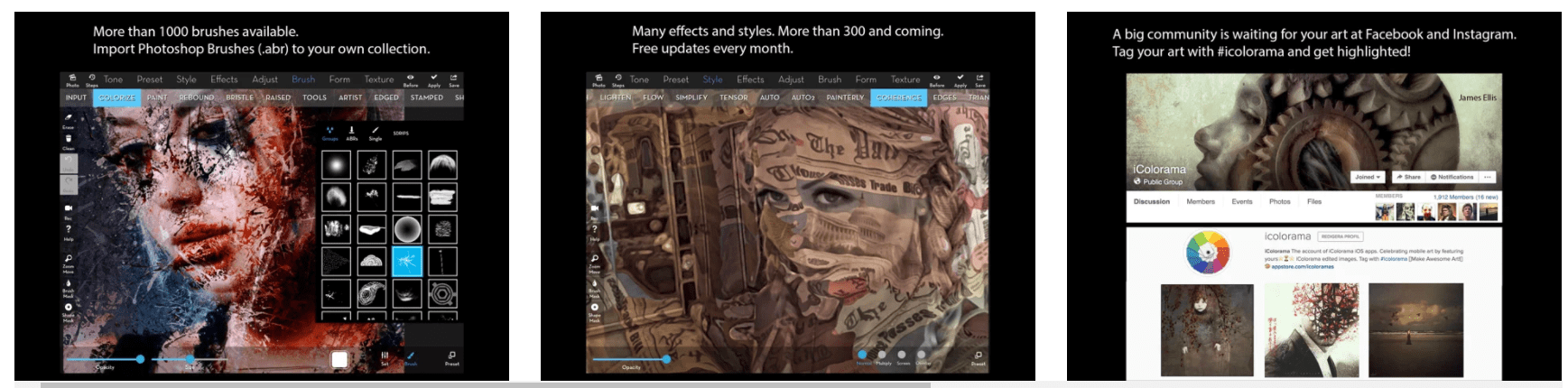Select COHERENCE tab in second screenshot

coord(898,97)
